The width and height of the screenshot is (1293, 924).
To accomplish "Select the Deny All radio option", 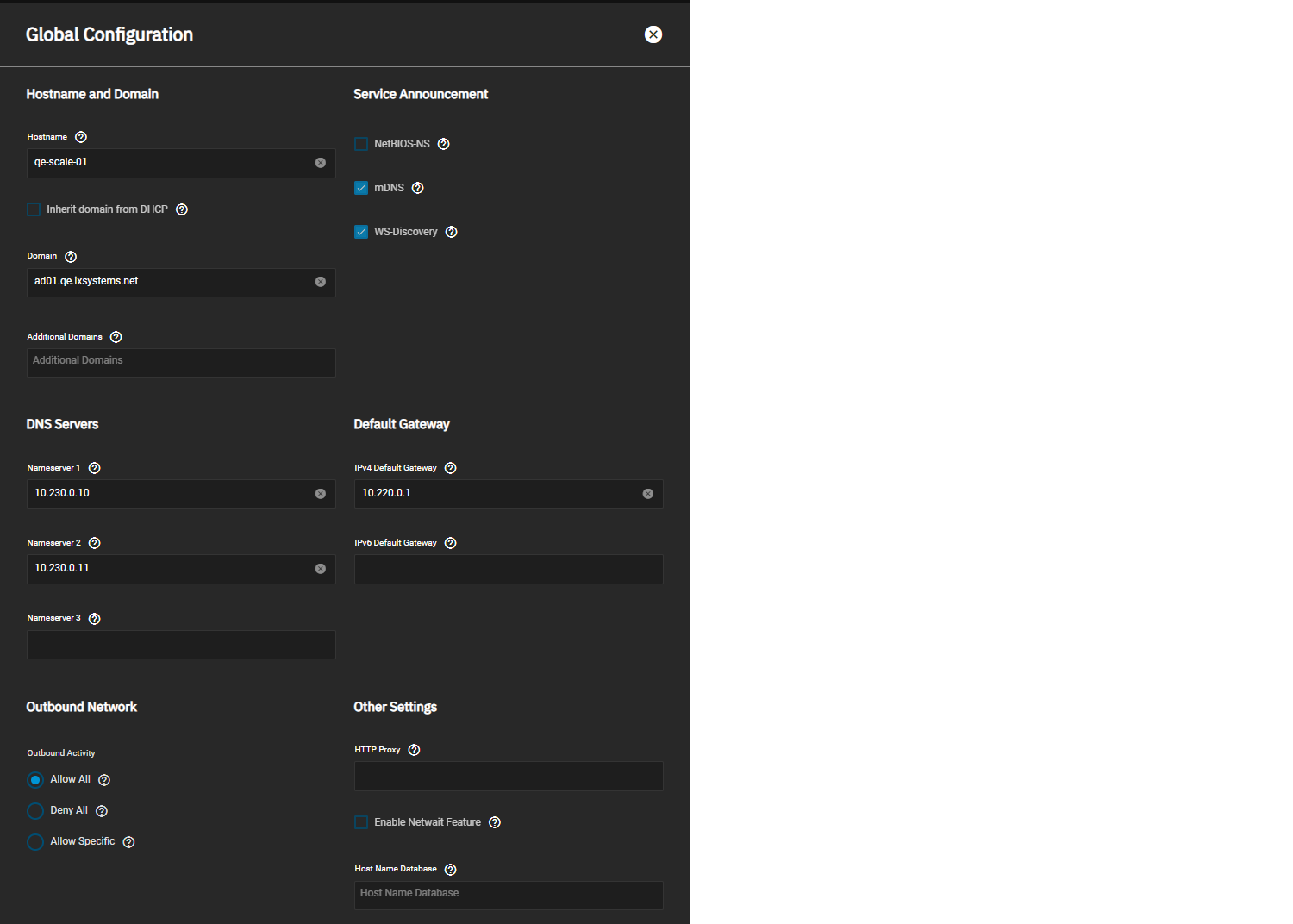I will tap(35, 811).
